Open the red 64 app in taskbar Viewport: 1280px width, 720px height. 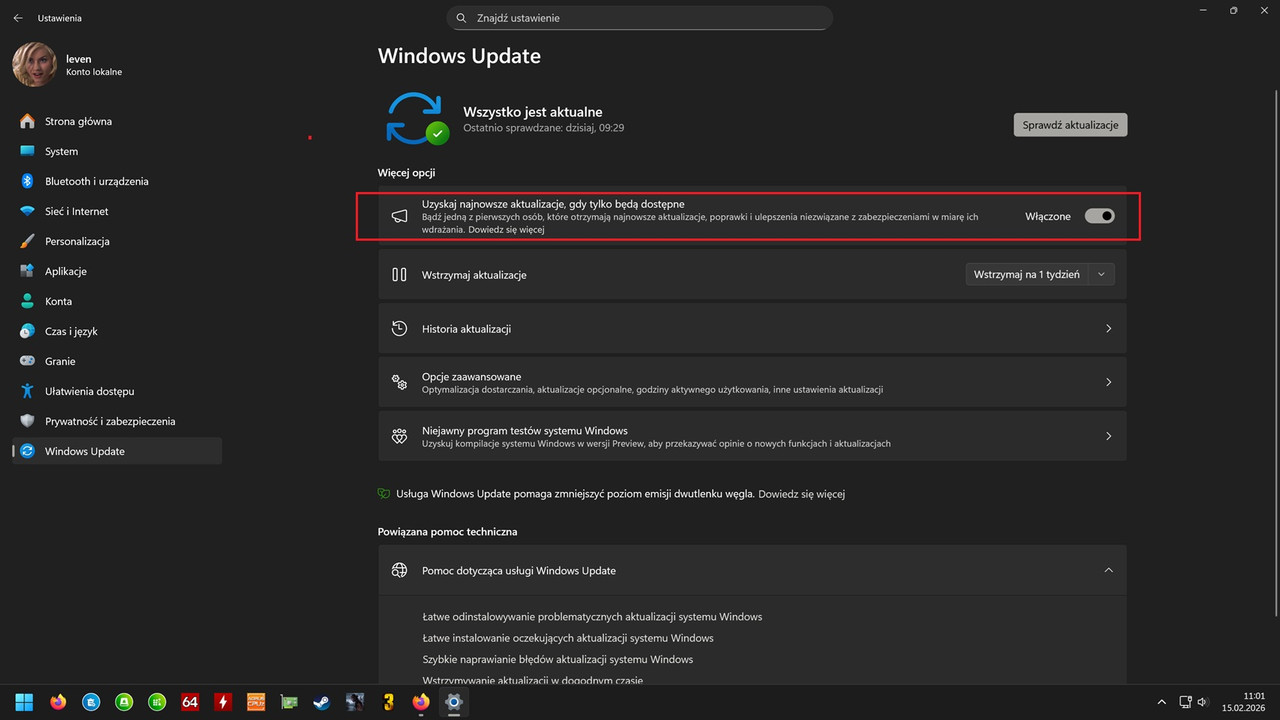190,702
